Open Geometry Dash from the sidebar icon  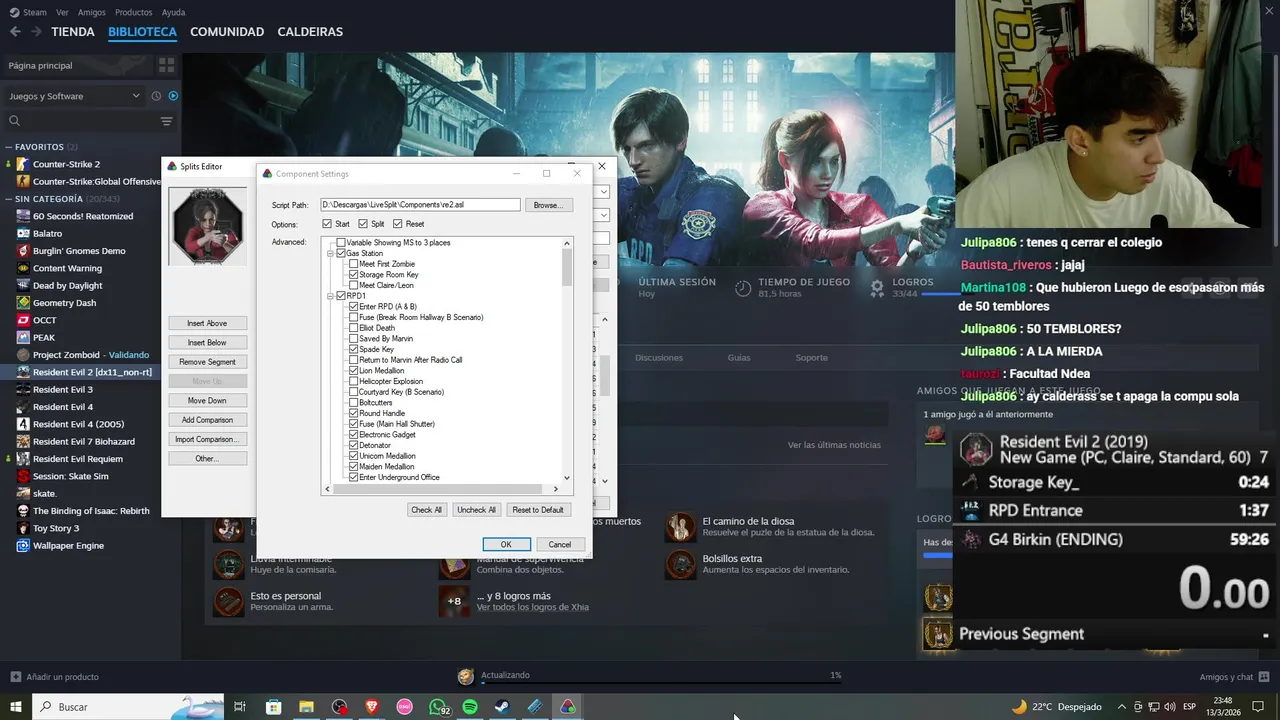tap(23, 303)
